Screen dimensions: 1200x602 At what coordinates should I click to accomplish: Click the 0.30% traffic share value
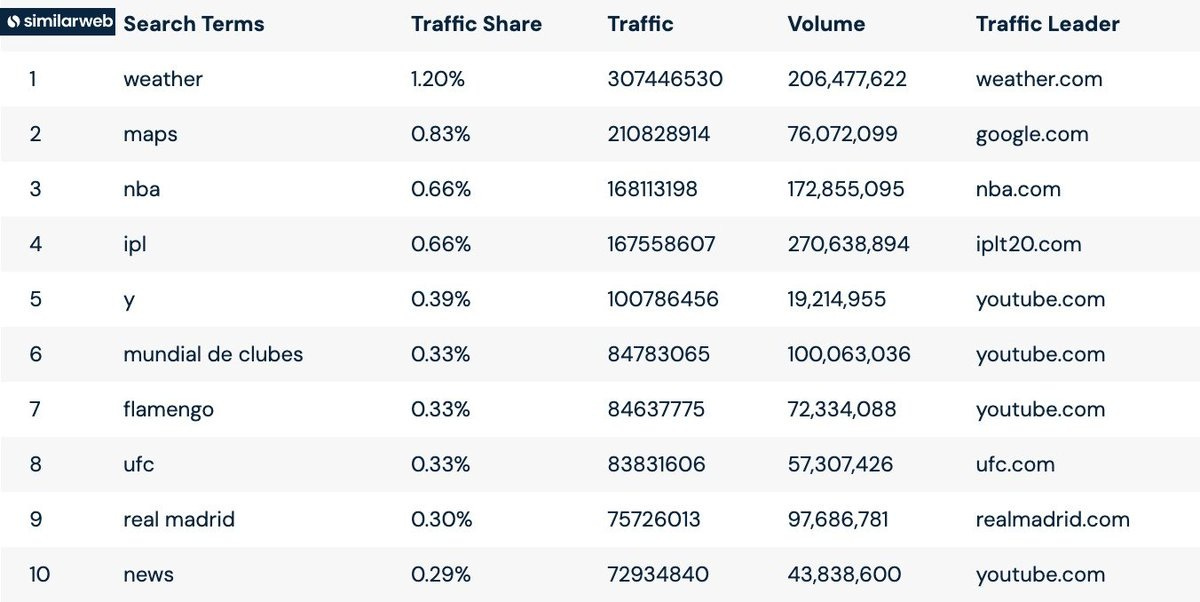click(x=440, y=519)
